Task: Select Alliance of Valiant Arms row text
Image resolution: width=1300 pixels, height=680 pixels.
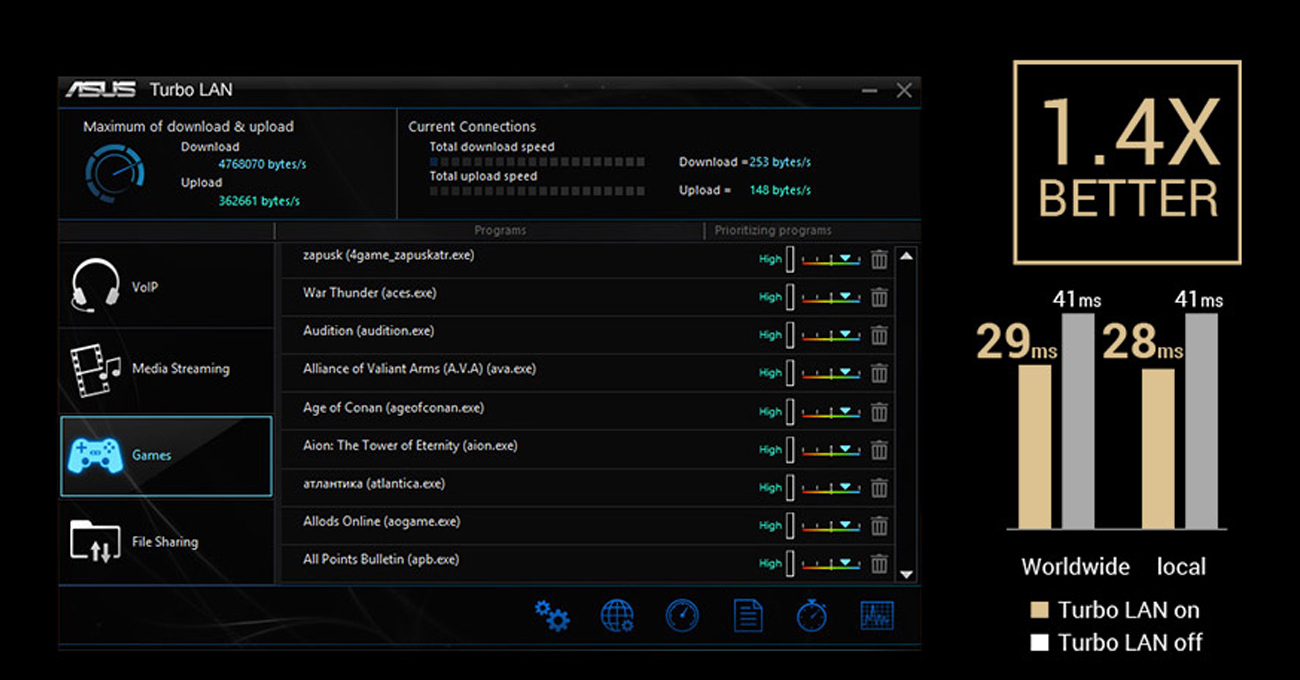Action: (419, 369)
